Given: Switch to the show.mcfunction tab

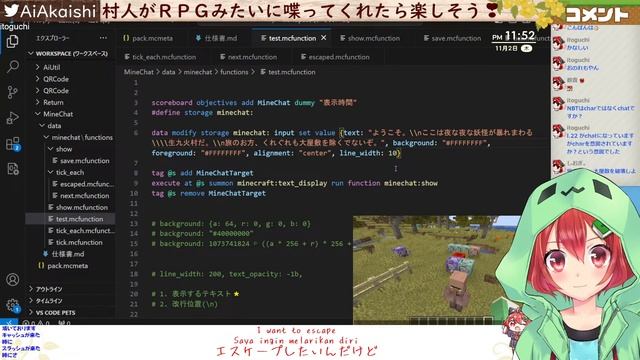Looking at the screenshot, I should tap(370, 38).
